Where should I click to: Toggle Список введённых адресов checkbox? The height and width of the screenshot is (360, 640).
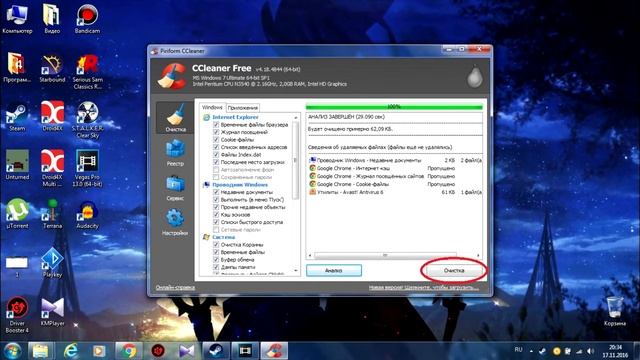tap(216, 147)
